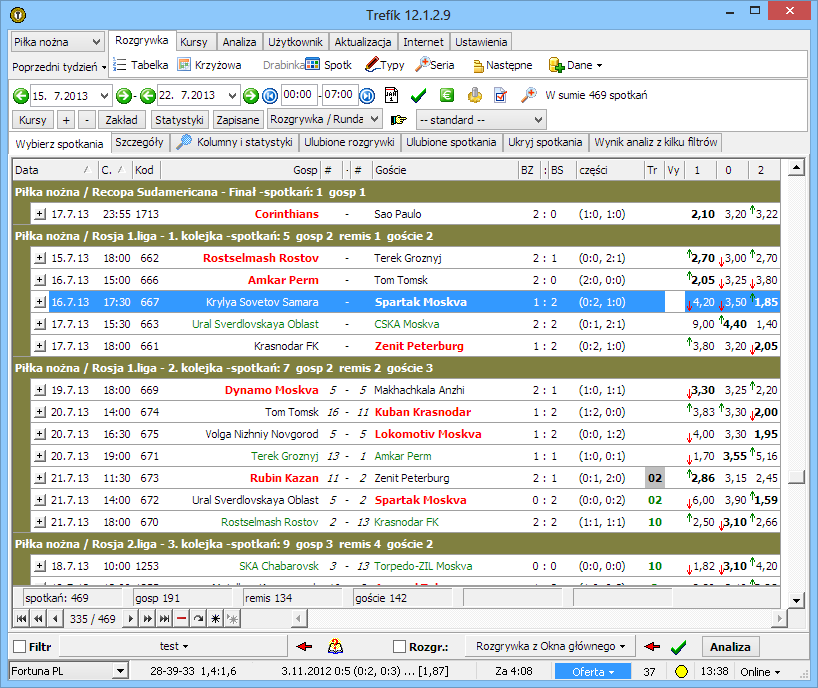818x688 pixels.
Task: Click the pointing hand icon beside Rozgrywka / Runda
Action: tap(398, 120)
